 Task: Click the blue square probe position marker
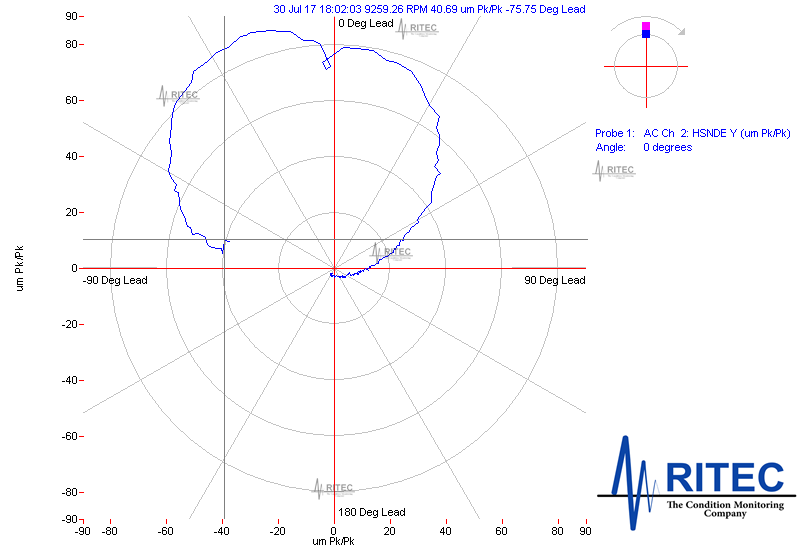pos(646,34)
